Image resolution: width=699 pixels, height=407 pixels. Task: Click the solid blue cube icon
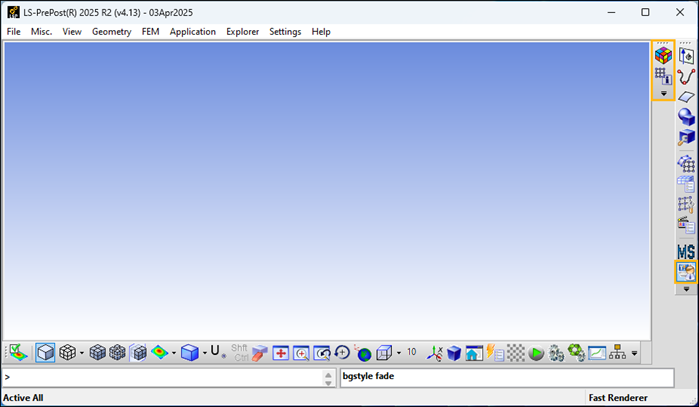pyautogui.click(x=190, y=353)
